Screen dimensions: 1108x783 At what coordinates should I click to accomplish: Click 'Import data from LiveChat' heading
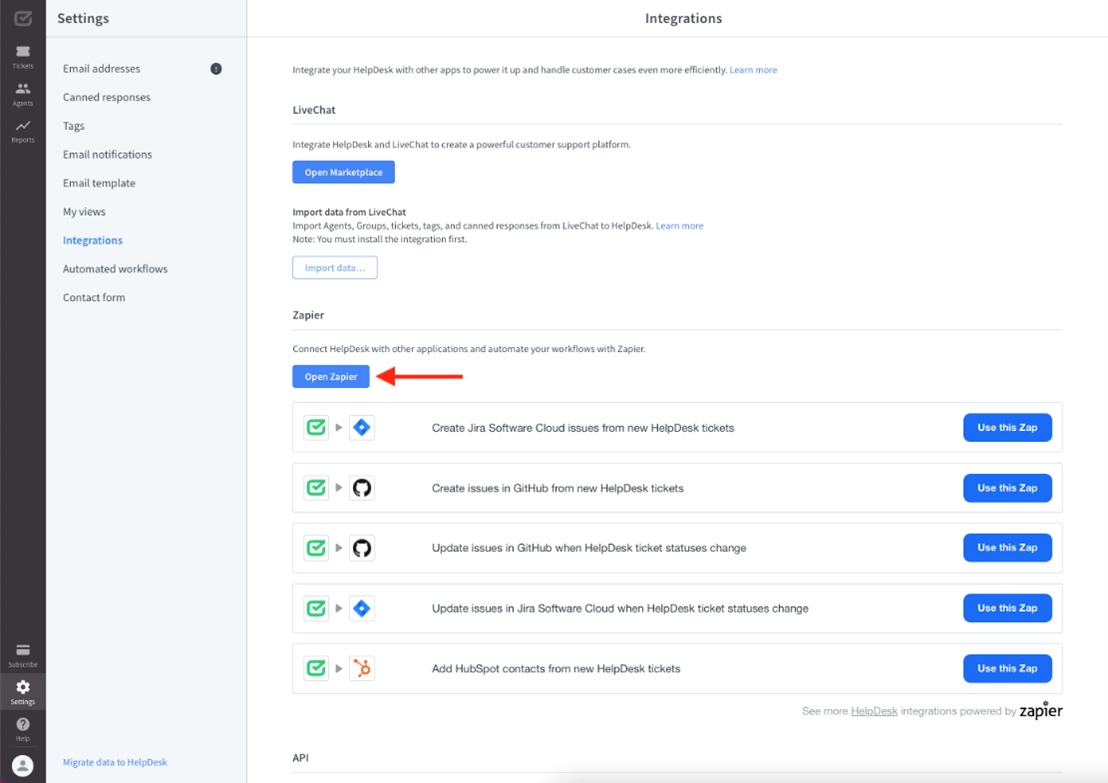click(x=349, y=212)
